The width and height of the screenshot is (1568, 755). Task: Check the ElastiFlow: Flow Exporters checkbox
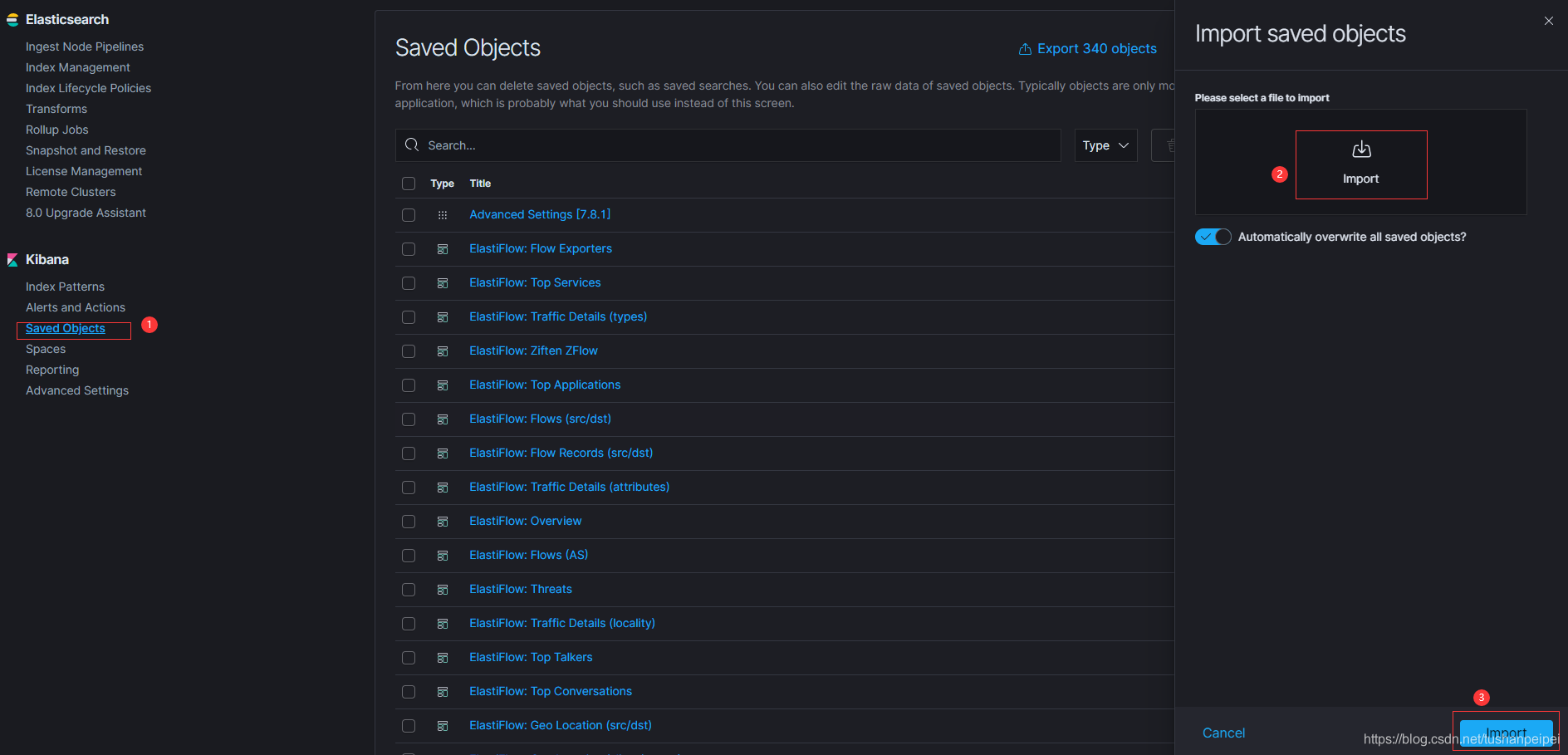coord(409,249)
